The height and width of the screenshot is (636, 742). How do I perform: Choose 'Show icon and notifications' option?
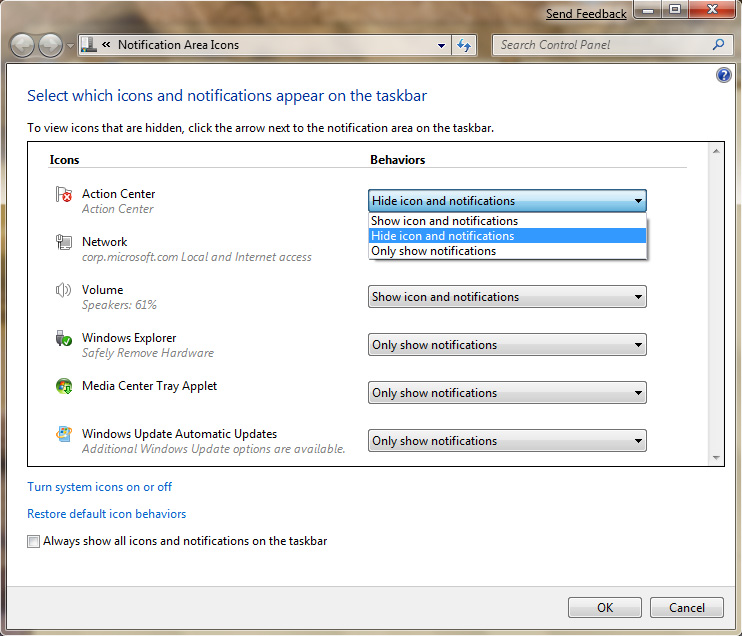coord(507,221)
